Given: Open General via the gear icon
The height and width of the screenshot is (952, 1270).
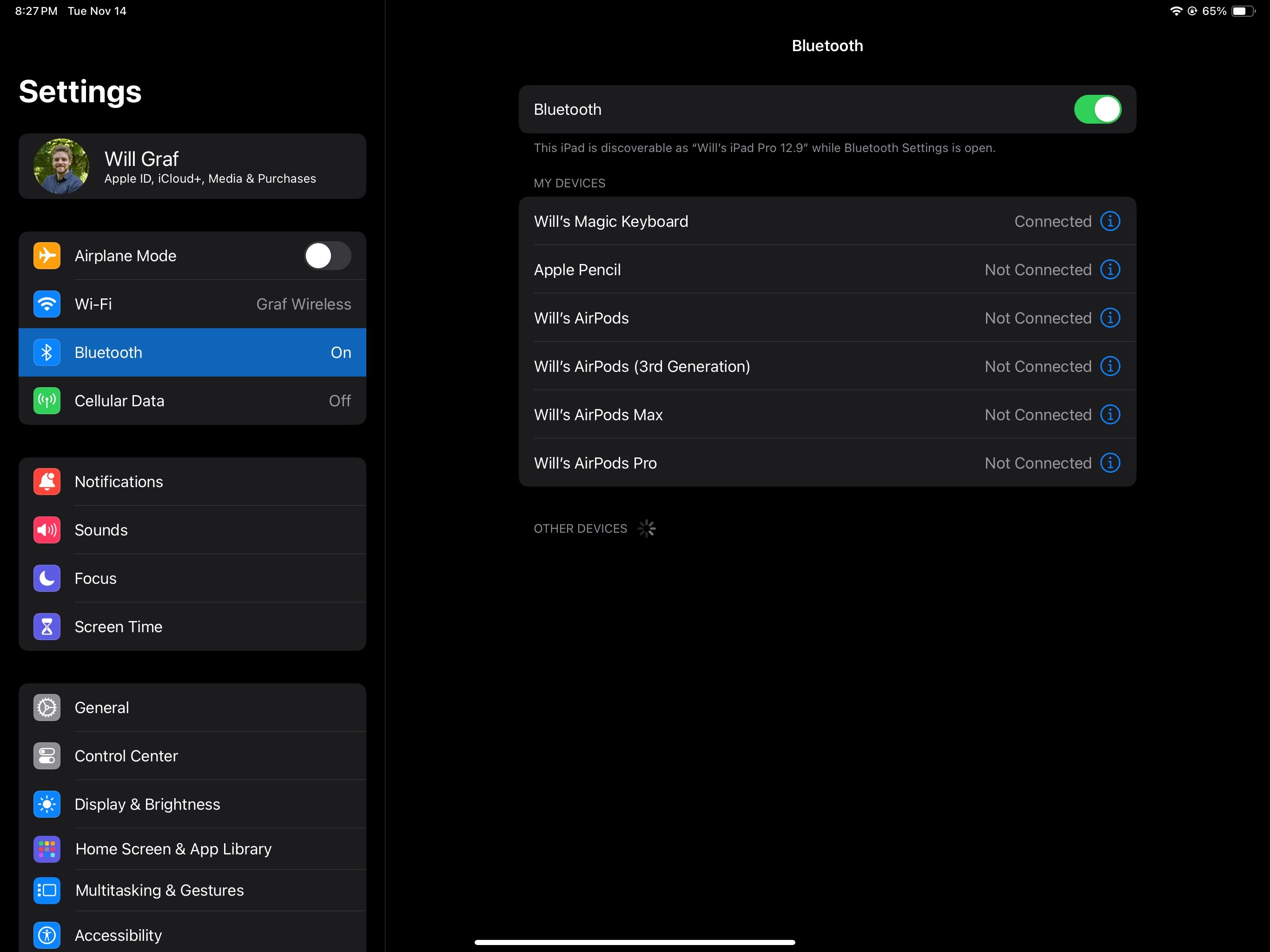Looking at the screenshot, I should tap(46, 707).
